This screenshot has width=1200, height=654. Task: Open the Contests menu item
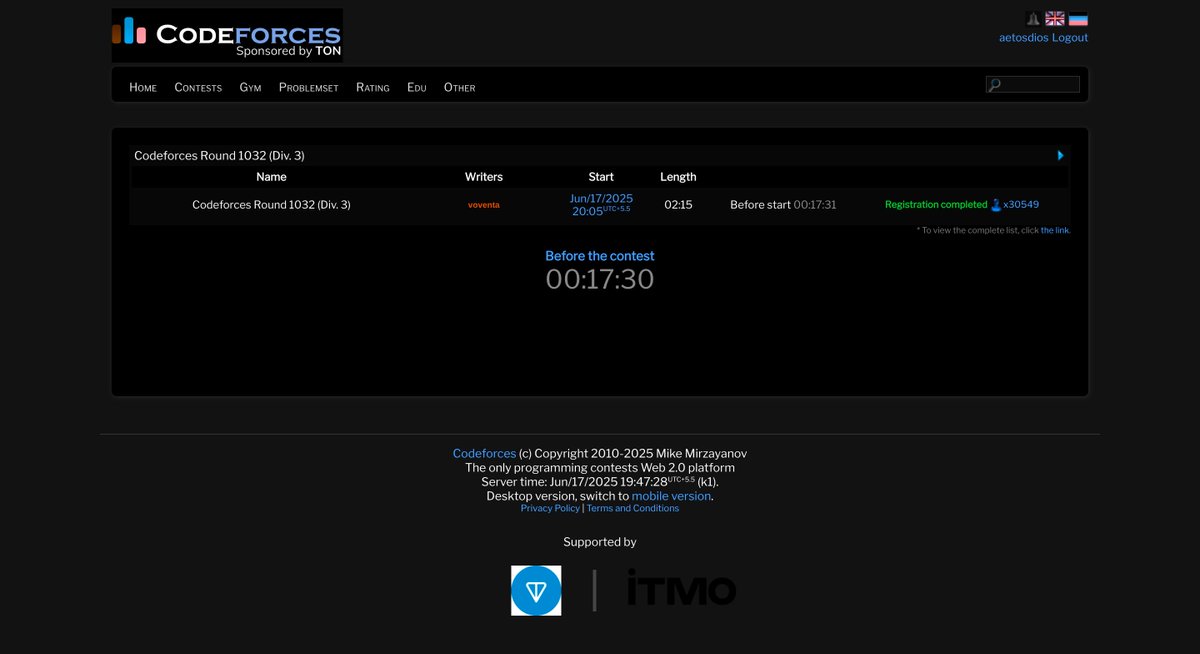pos(198,88)
